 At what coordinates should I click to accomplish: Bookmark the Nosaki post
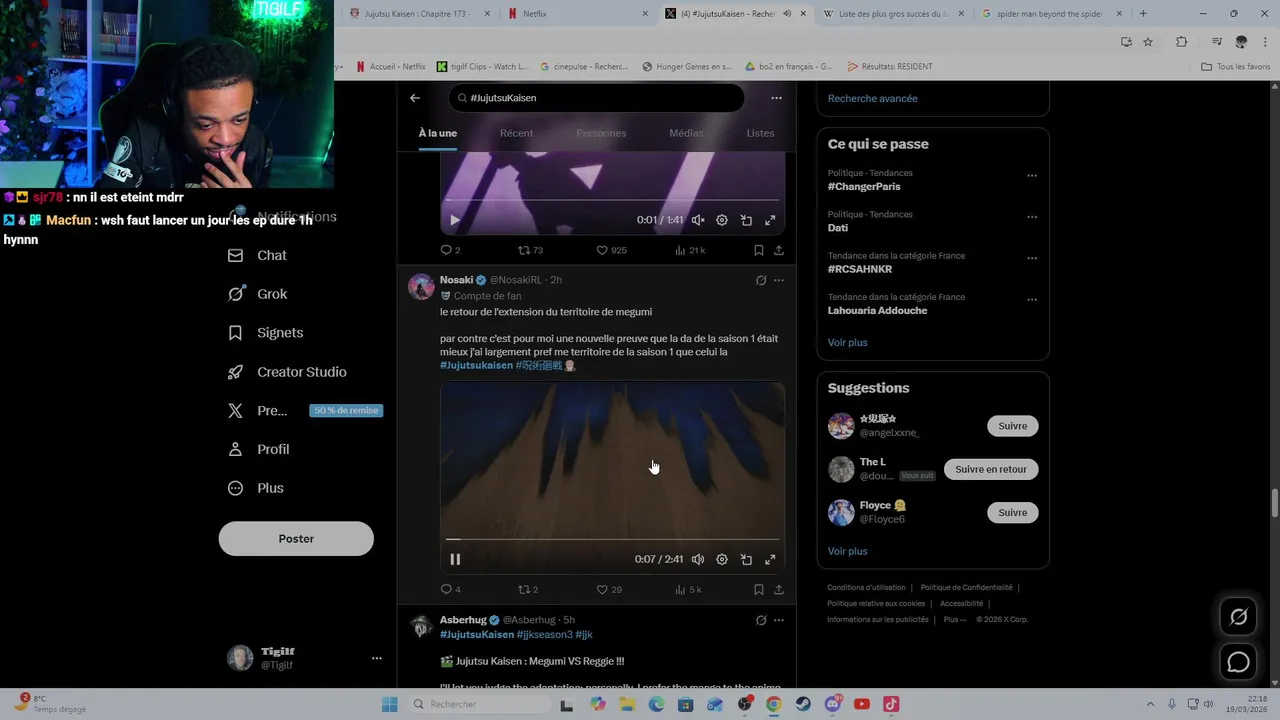(759, 590)
